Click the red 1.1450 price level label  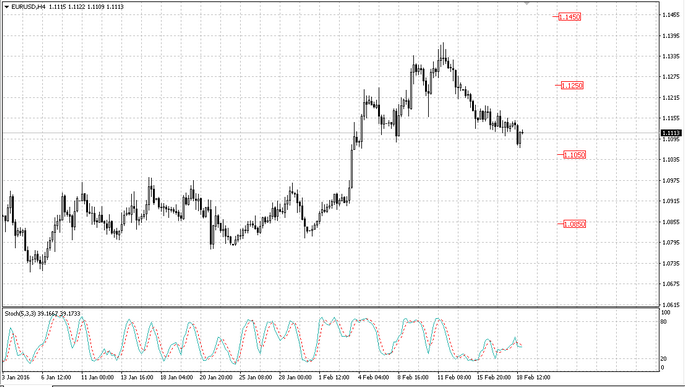tap(570, 17)
